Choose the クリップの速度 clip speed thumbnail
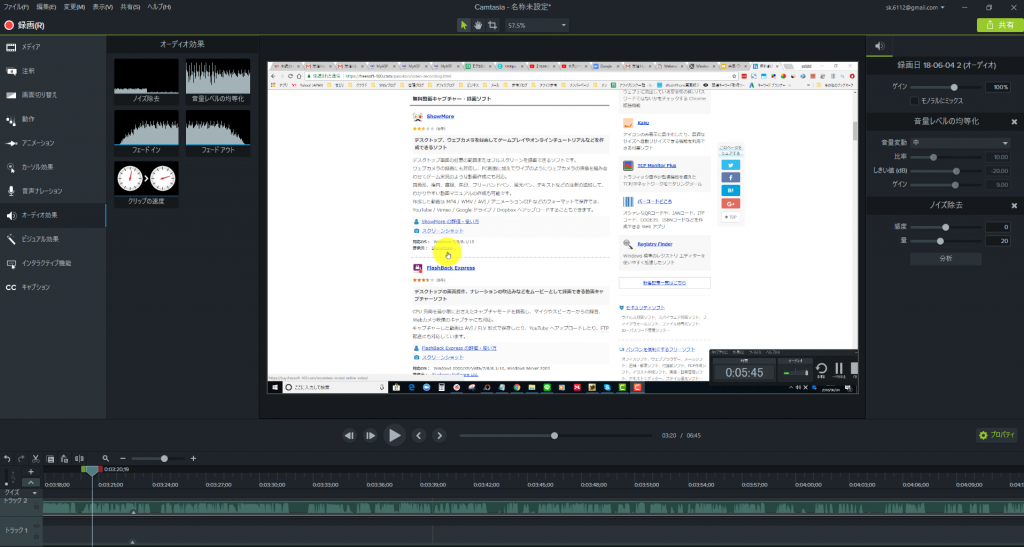1024x547 pixels. click(x=146, y=183)
